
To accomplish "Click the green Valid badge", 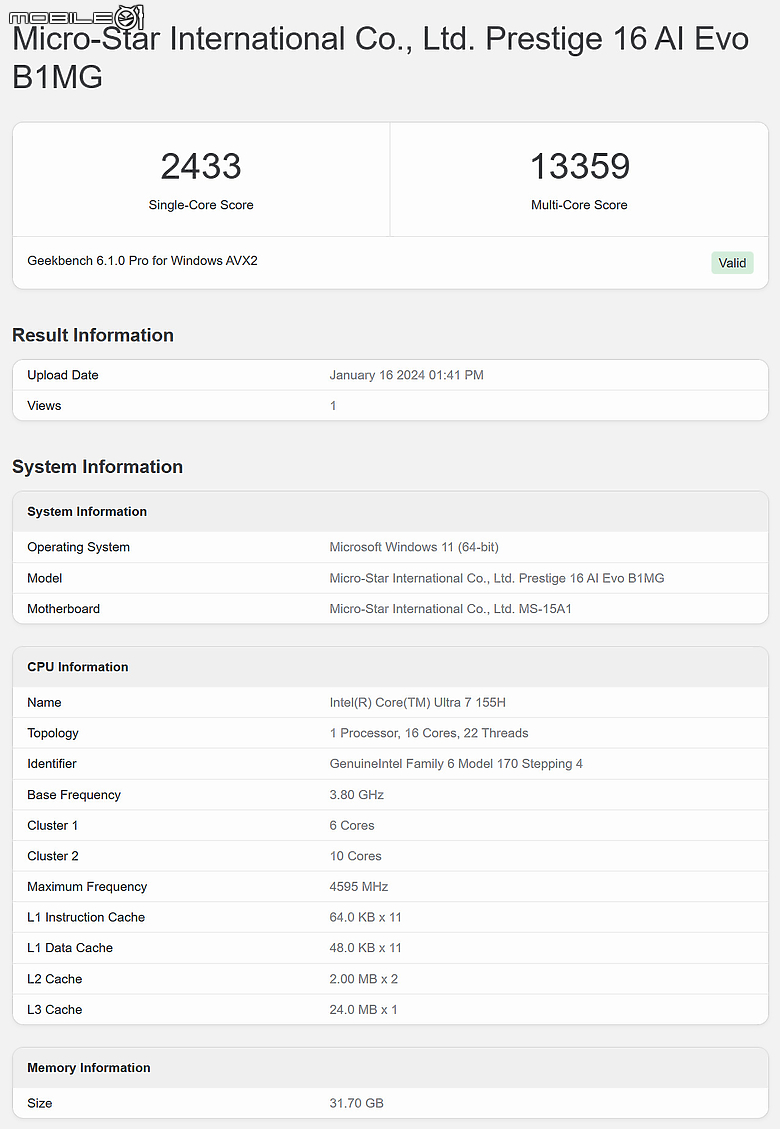I will (x=732, y=263).
